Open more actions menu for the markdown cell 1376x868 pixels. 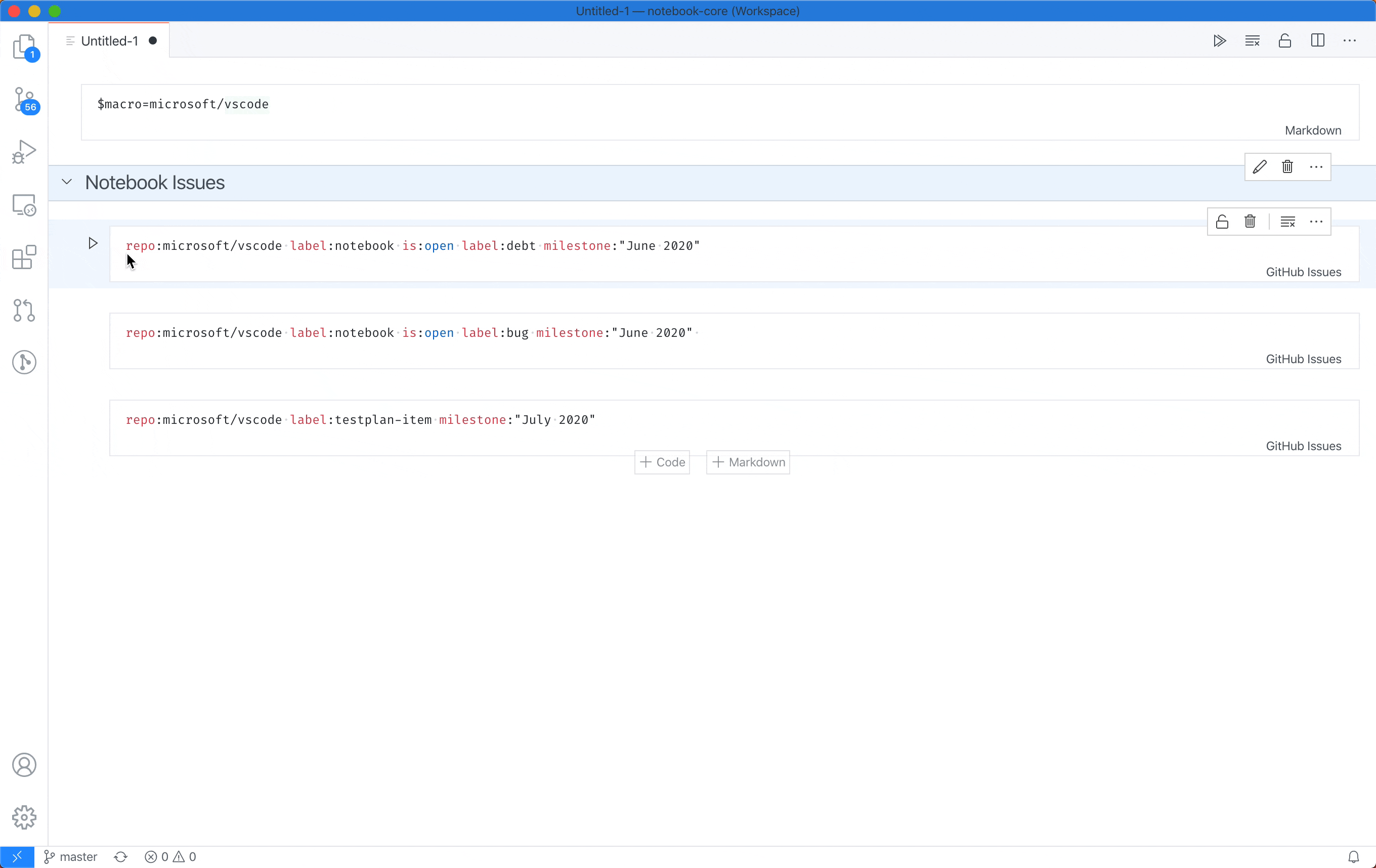(x=1316, y=167)
